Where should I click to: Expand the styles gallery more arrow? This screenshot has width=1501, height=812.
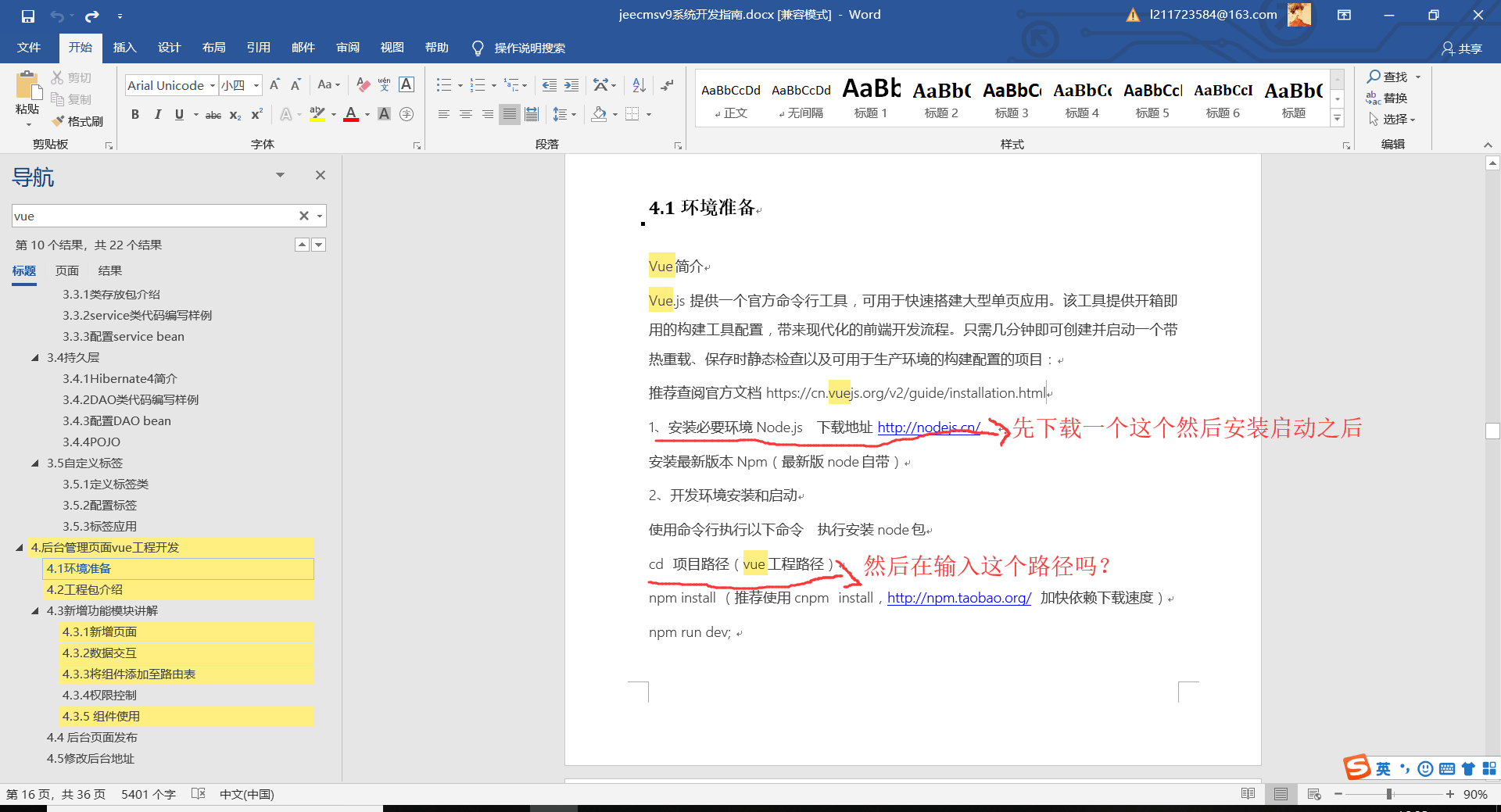click(1337, 118)
